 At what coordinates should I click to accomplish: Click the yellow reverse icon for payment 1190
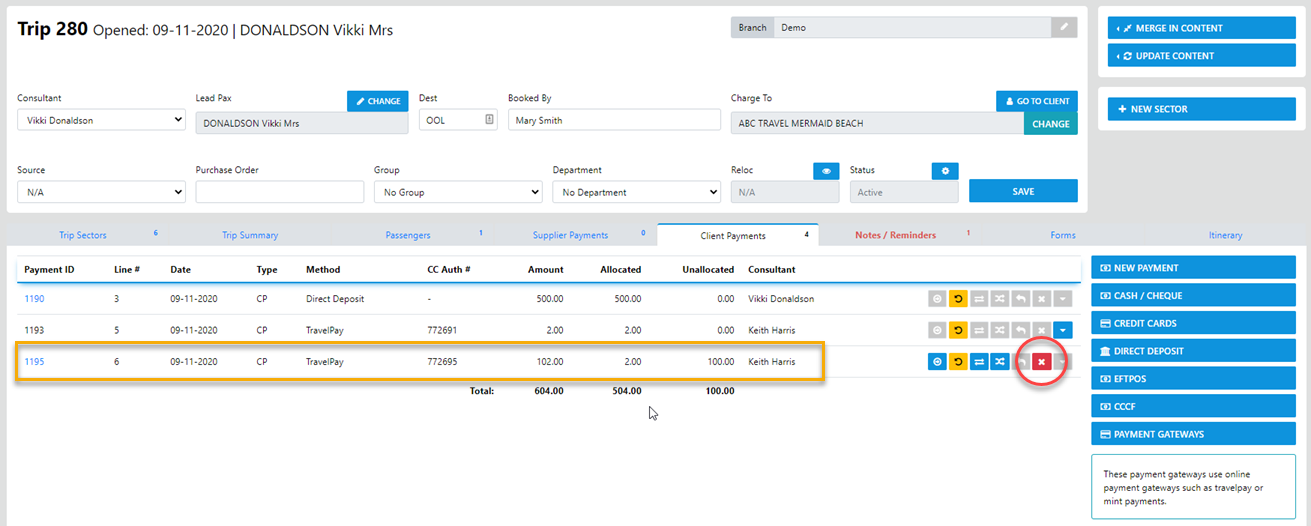point(958,299)
